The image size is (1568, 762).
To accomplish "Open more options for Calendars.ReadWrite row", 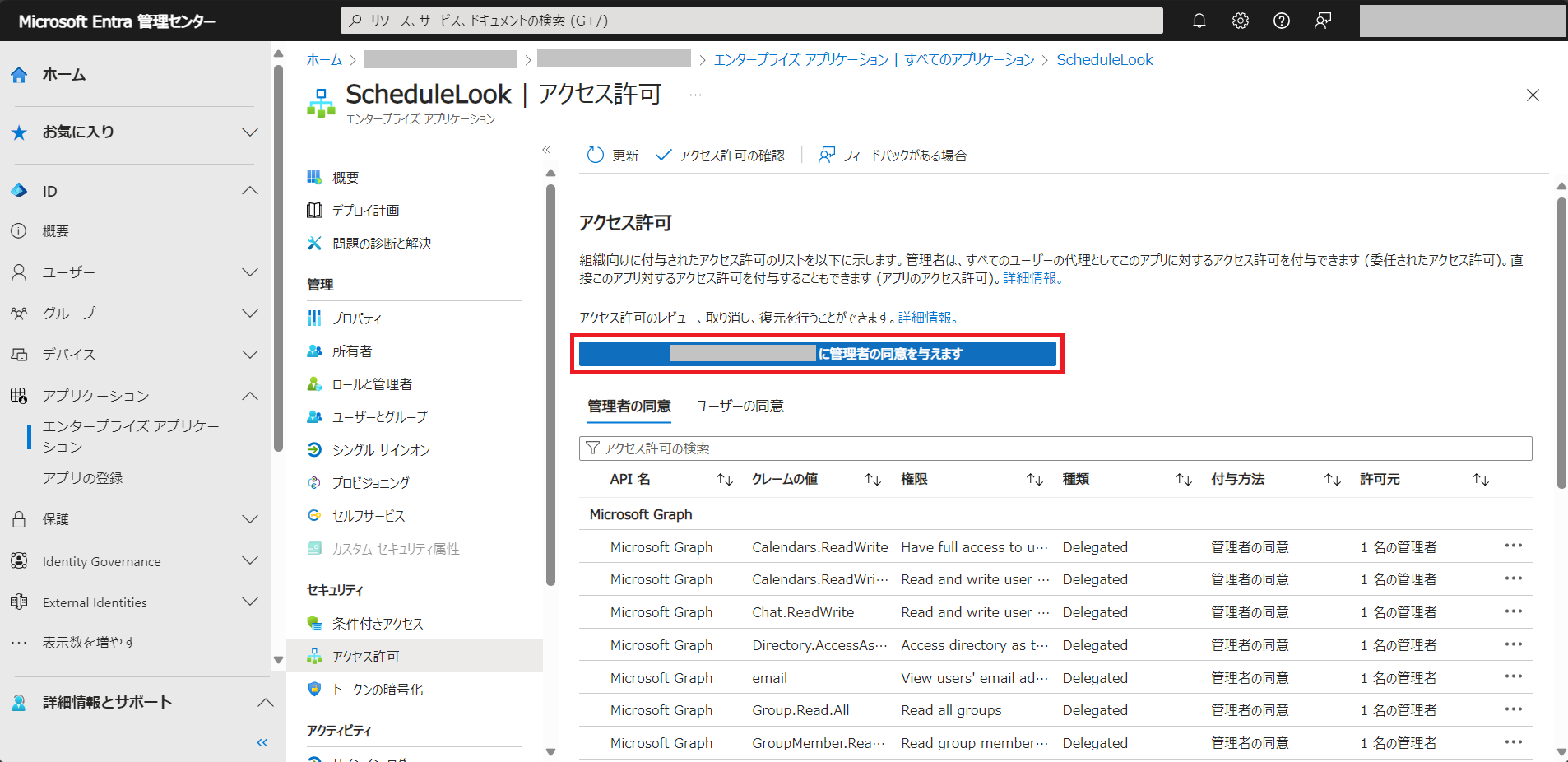I will click(1514, 546).
